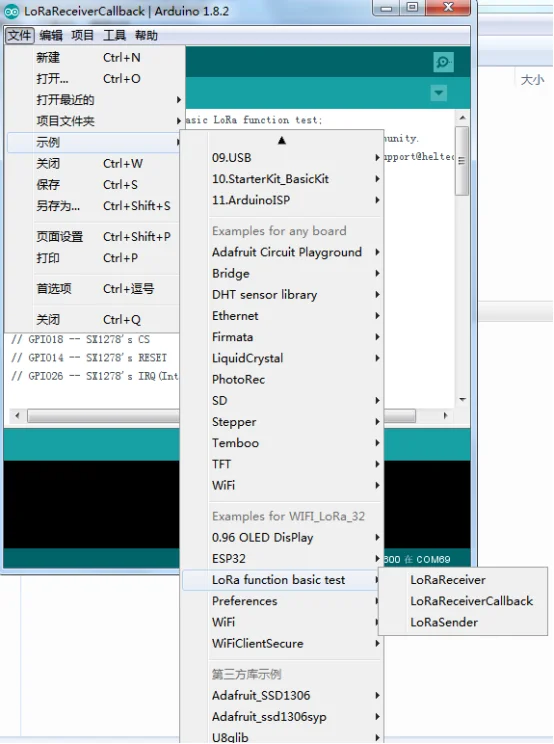Open Adafruit_ssd1306syp examples submenu
554x744 pixels.
point(282,716)
